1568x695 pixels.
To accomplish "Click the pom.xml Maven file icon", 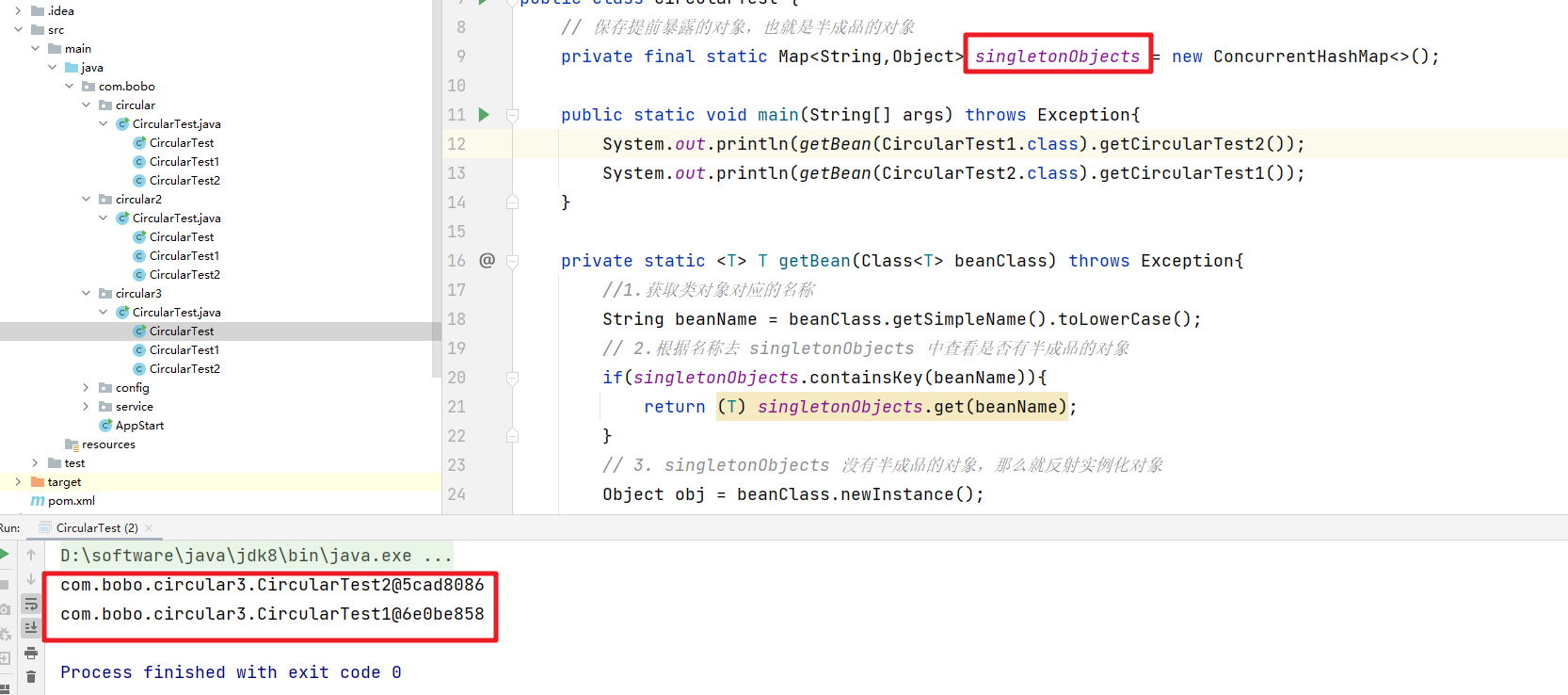I will pos(38,501).
